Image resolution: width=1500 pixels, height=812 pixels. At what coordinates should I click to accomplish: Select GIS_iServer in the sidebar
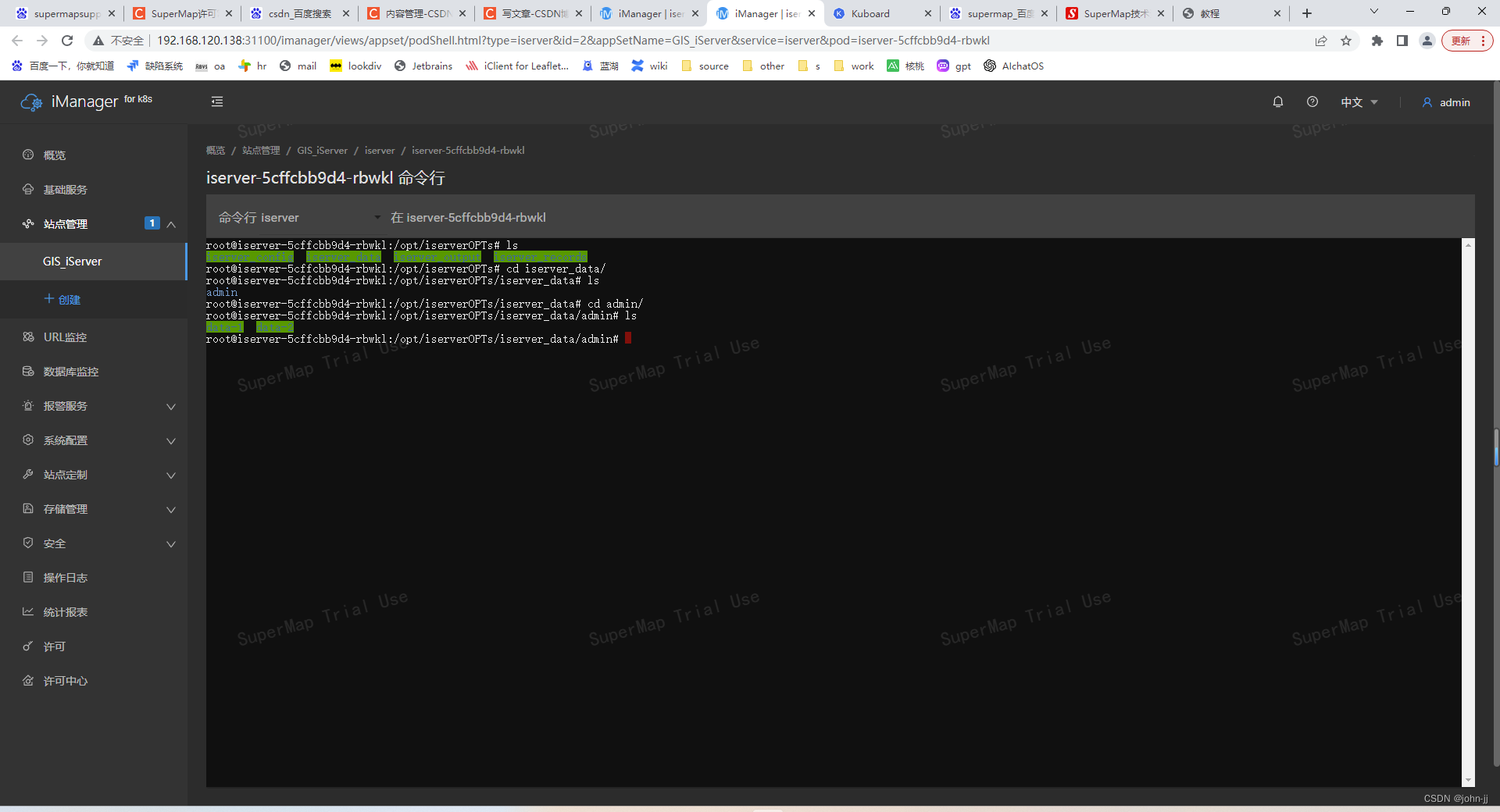[94, 262]
